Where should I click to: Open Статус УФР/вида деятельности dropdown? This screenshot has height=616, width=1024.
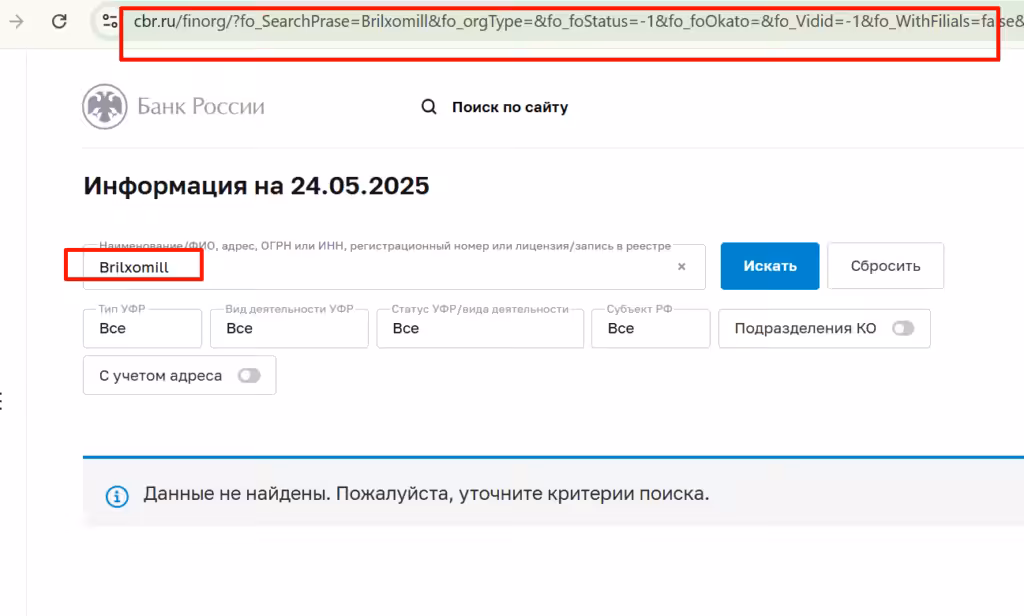point(480,329)
